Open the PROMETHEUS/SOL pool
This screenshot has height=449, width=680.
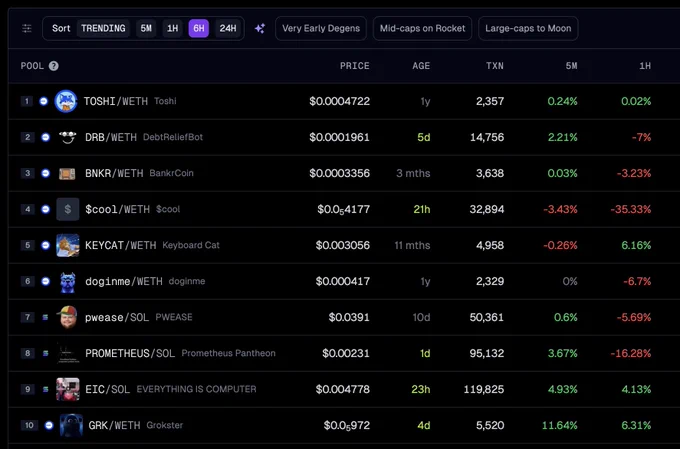pyautogui.click(x=130, y=353)
